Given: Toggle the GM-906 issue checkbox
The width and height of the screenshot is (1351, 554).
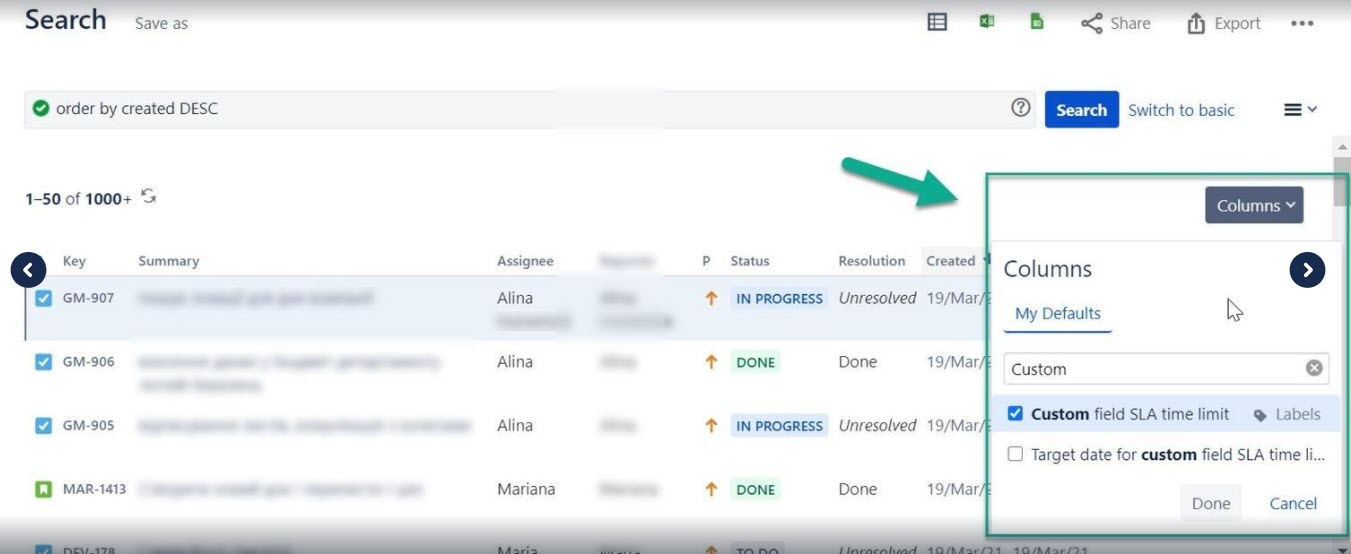Looking at the screenshot, I should pos(44,362).
